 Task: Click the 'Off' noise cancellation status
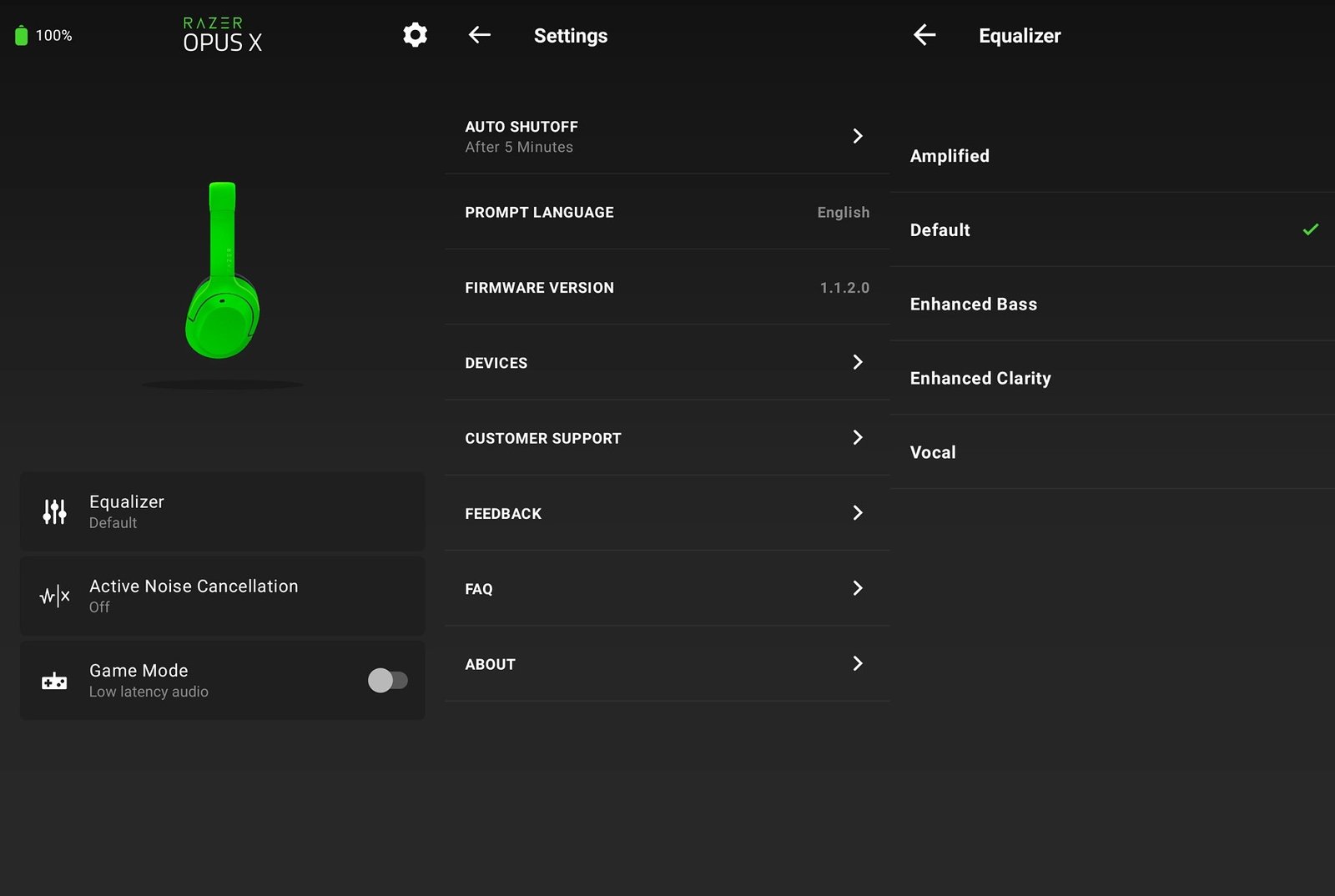tap(99, 607)
